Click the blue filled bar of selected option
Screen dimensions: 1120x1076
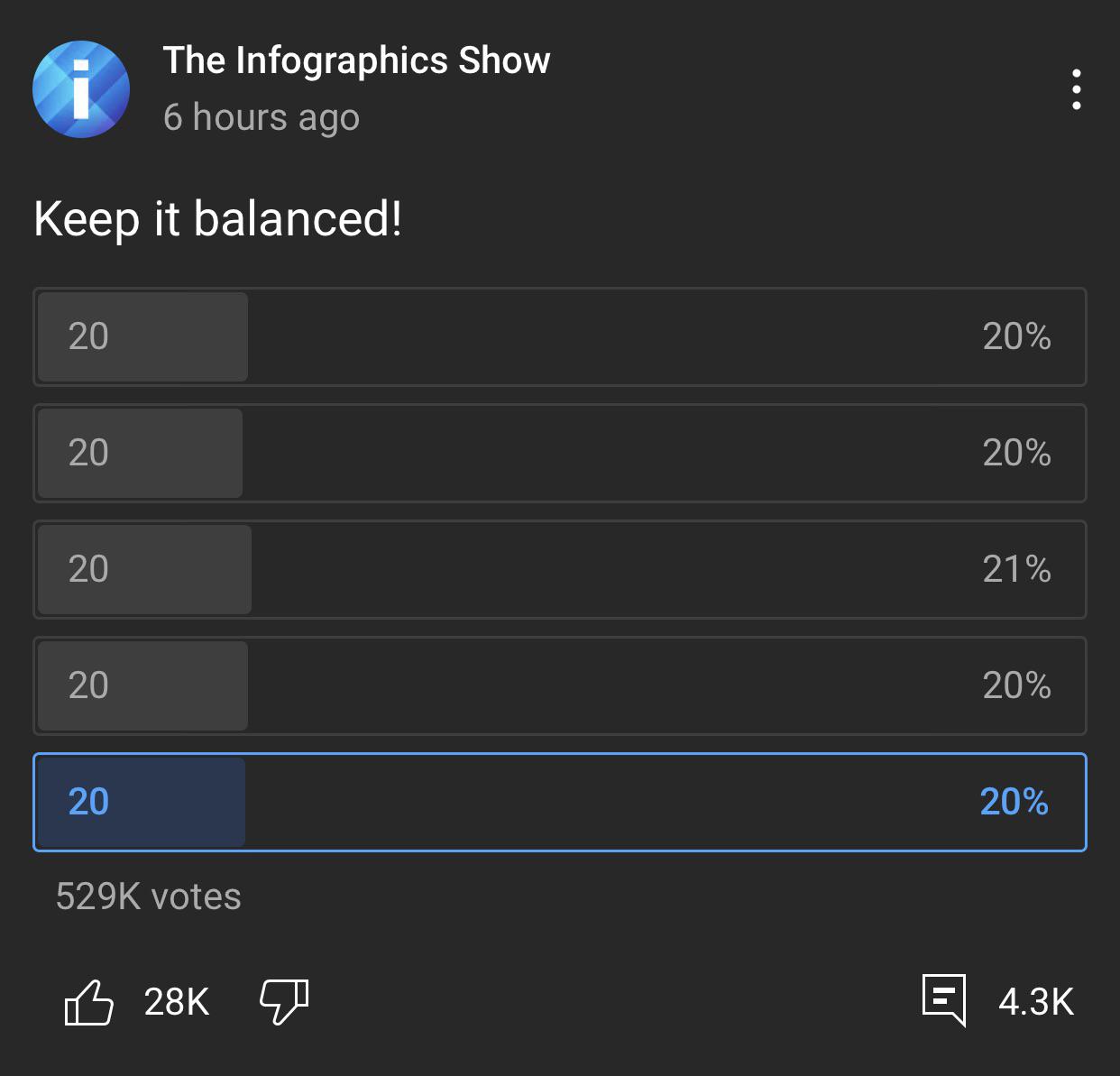tap(142, 802)
